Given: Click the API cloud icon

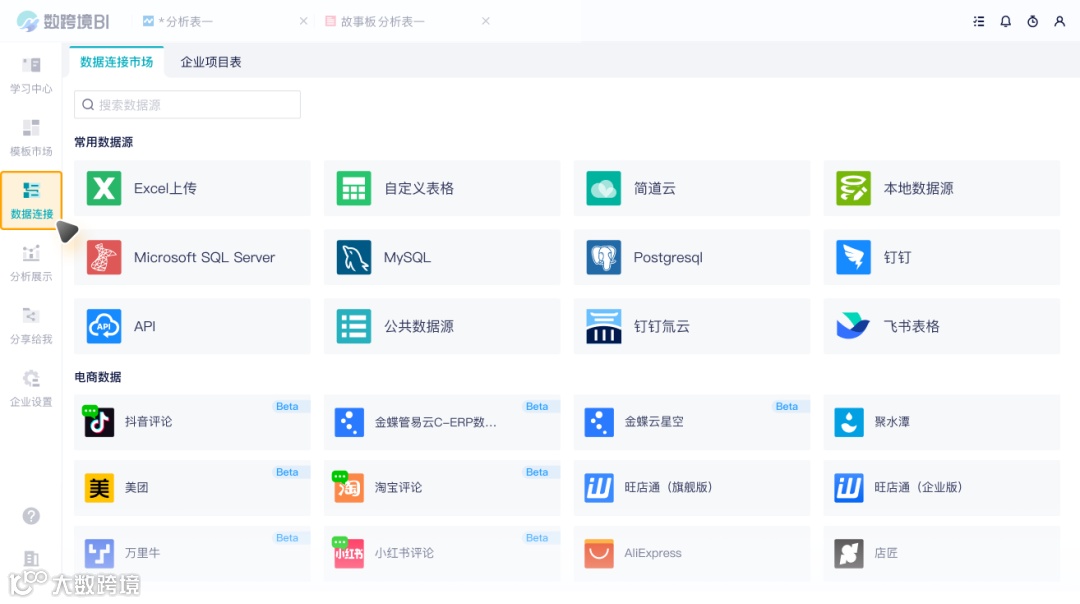Looking at the screenshot, I should (104, 326).
